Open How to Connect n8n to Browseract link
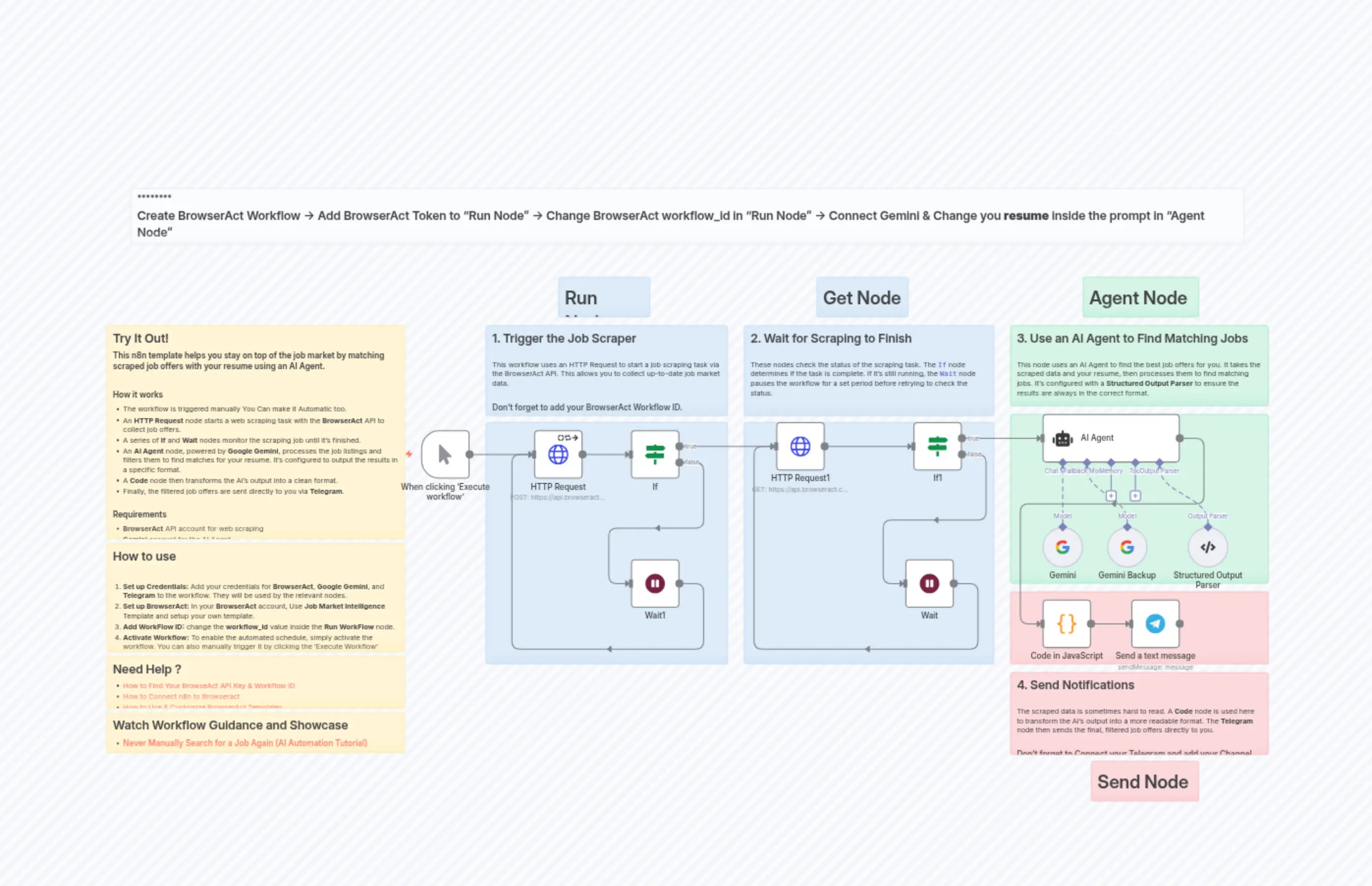 point(181,696)
